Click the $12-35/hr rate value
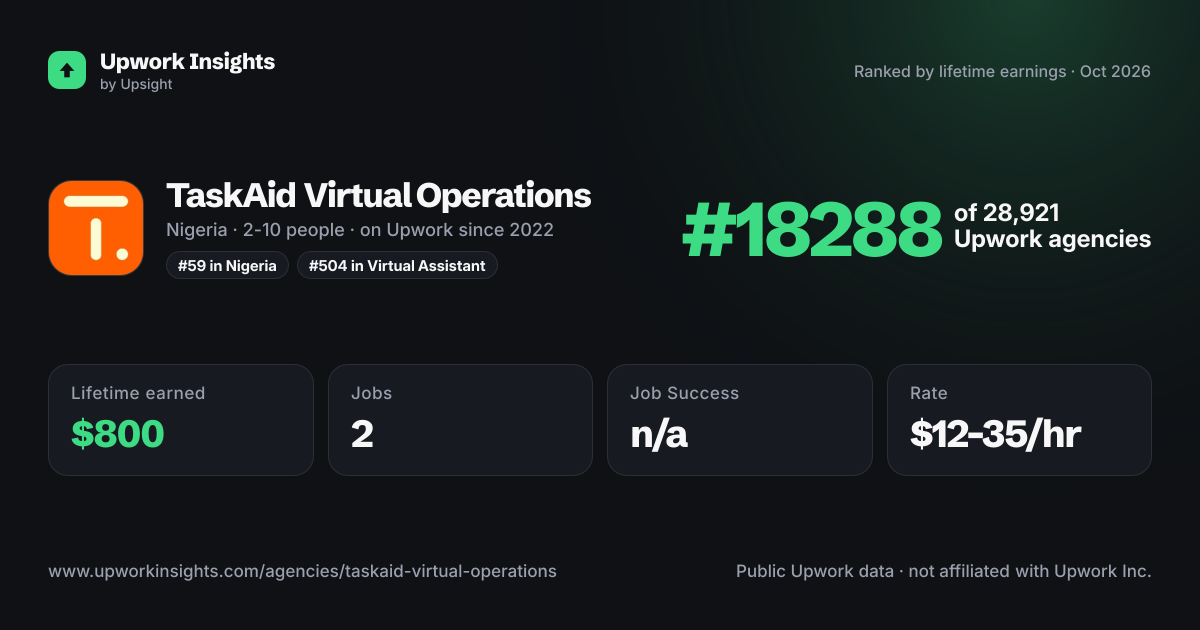This screenshot has width=1200, height=630. 995,434
